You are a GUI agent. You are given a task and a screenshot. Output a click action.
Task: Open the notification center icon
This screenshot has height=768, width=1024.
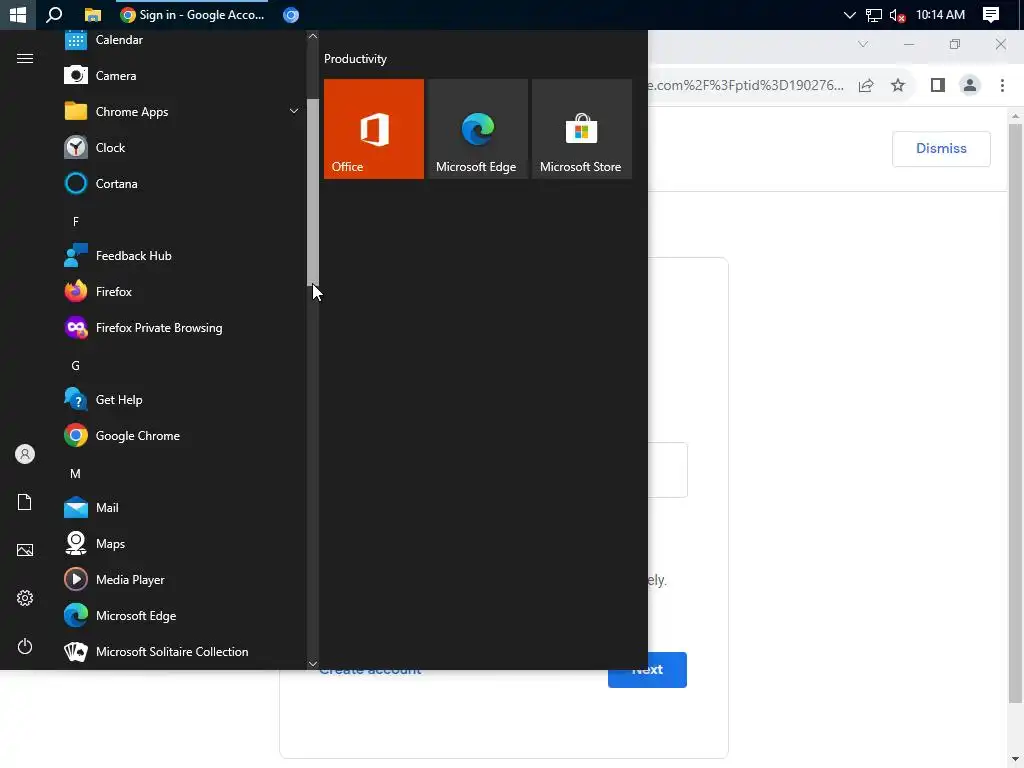pyautogui.click(x=991, y=14)
